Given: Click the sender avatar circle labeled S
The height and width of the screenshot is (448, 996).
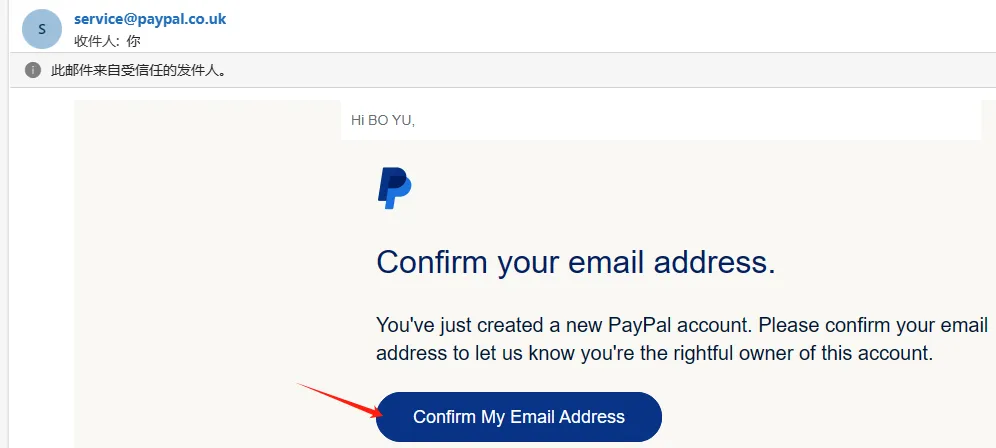Looking at the screenshot, I should coord(42,29).
